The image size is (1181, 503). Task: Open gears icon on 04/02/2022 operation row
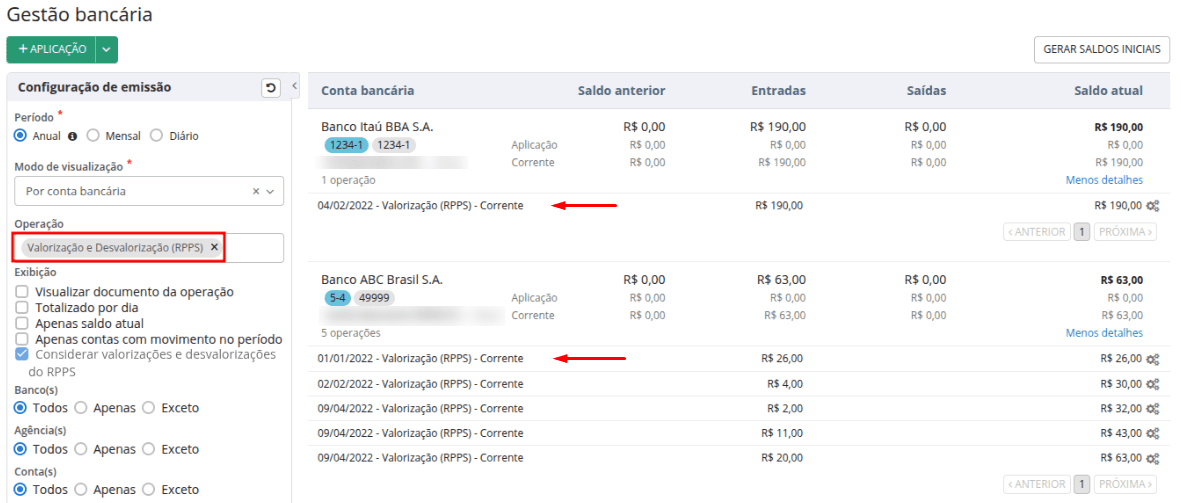pyautogui.click(x=1152, y=206)
